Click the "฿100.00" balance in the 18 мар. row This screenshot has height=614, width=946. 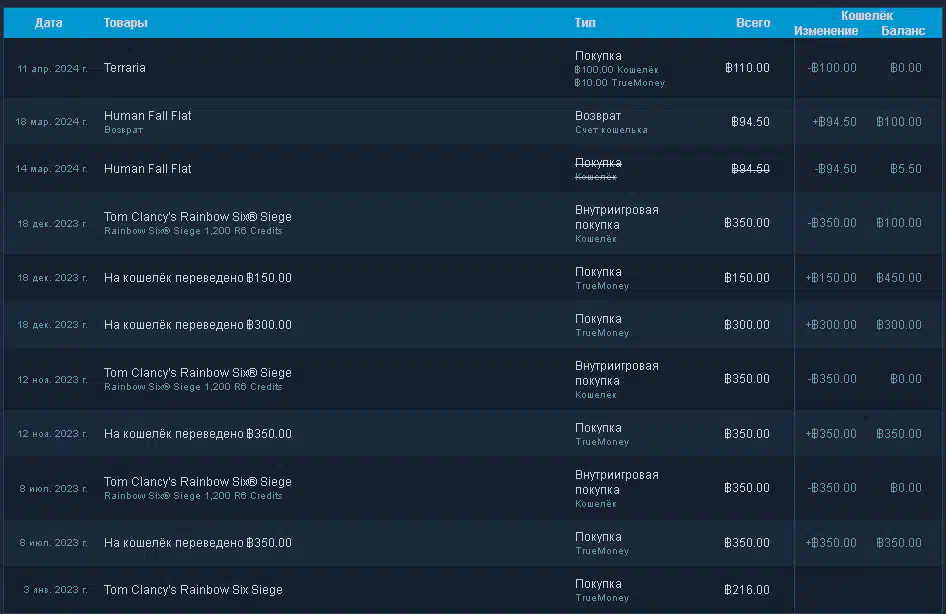[899, 122]
